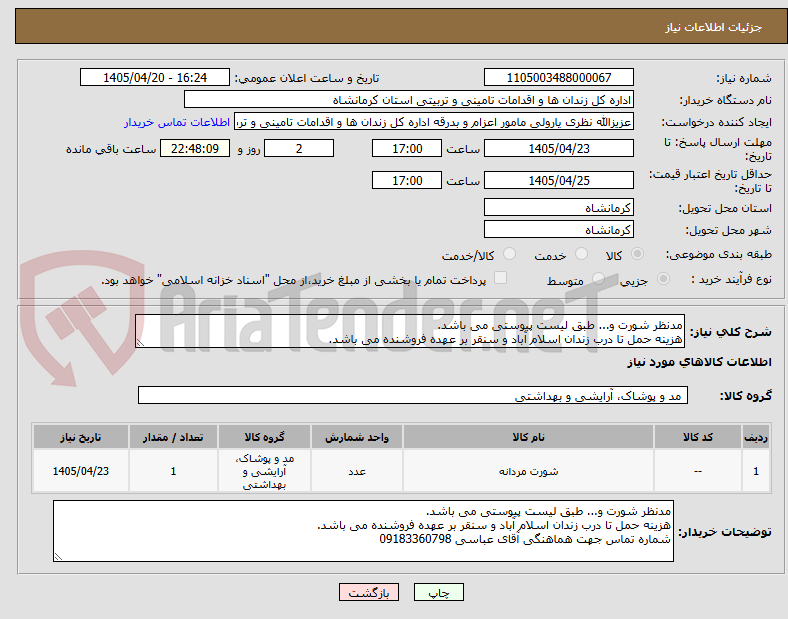
Task: Click the resize handle of buyer notes box
Action: pyautogui.click(x=58, y=556)
